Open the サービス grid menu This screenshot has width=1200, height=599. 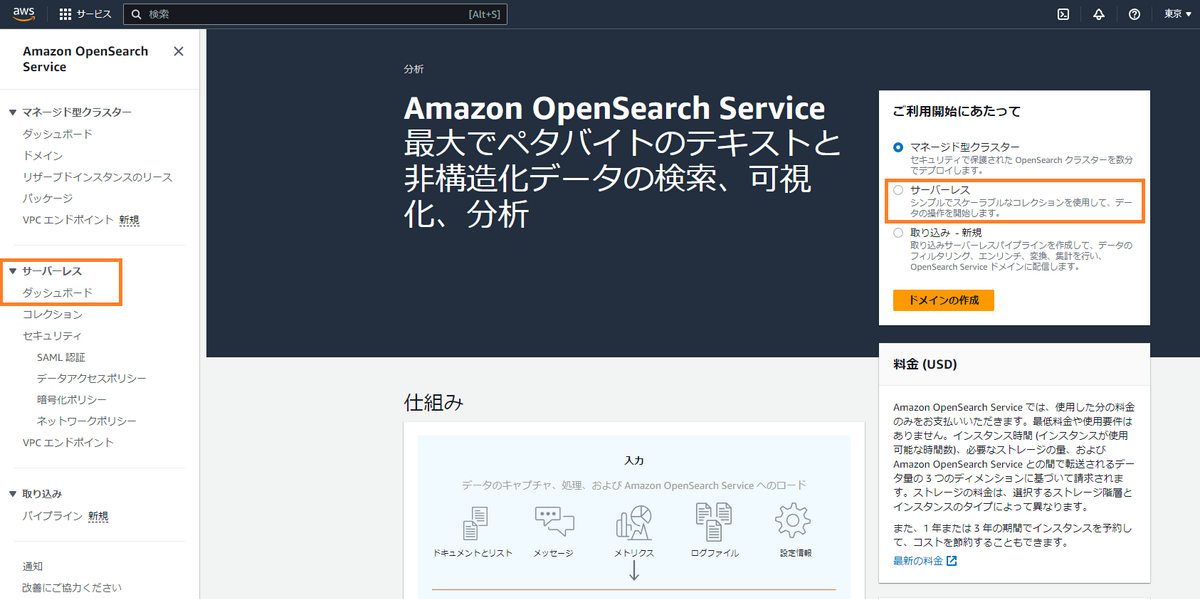pyautogui.click(x=85, y=14)
